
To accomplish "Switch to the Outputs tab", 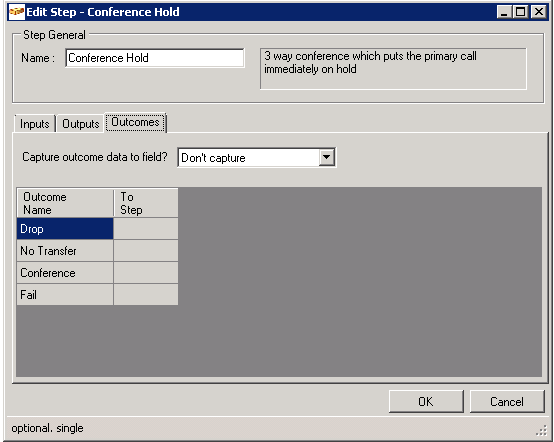I will pos(81,124).
